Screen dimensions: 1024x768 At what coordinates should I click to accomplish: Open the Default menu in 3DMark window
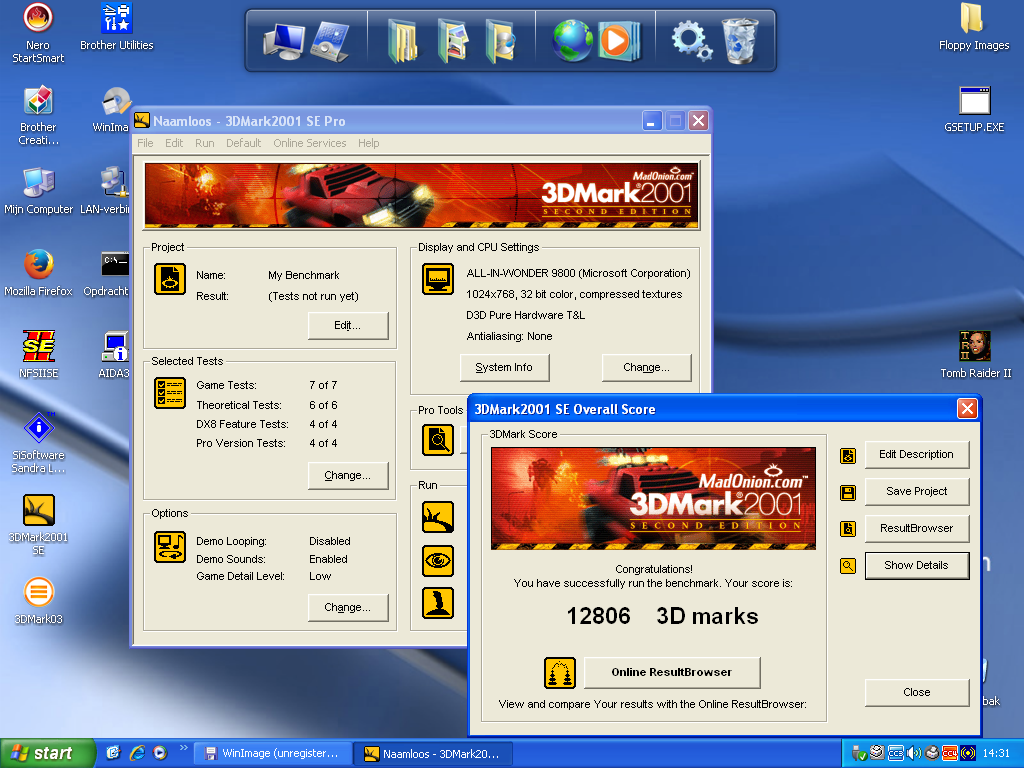[x=244, y=143]
